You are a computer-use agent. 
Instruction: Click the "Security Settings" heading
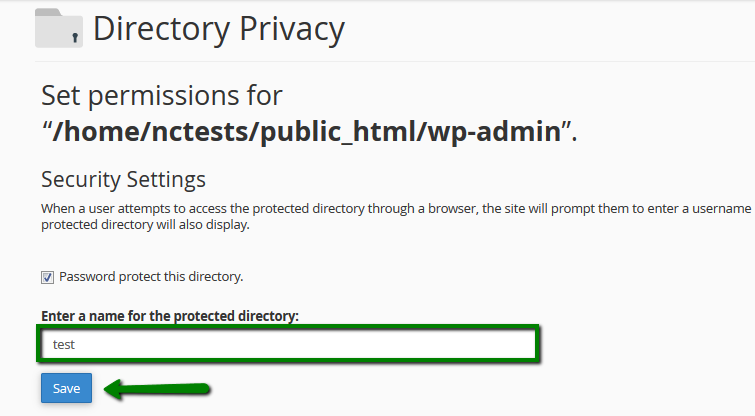(123, 180)
